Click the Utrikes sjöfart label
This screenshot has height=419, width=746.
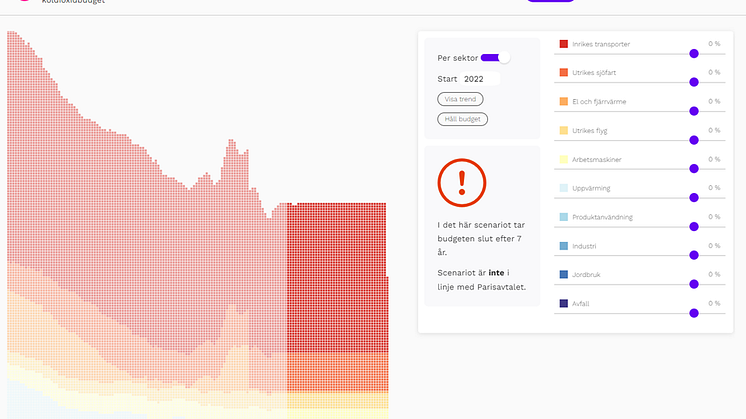coord(594,73)
